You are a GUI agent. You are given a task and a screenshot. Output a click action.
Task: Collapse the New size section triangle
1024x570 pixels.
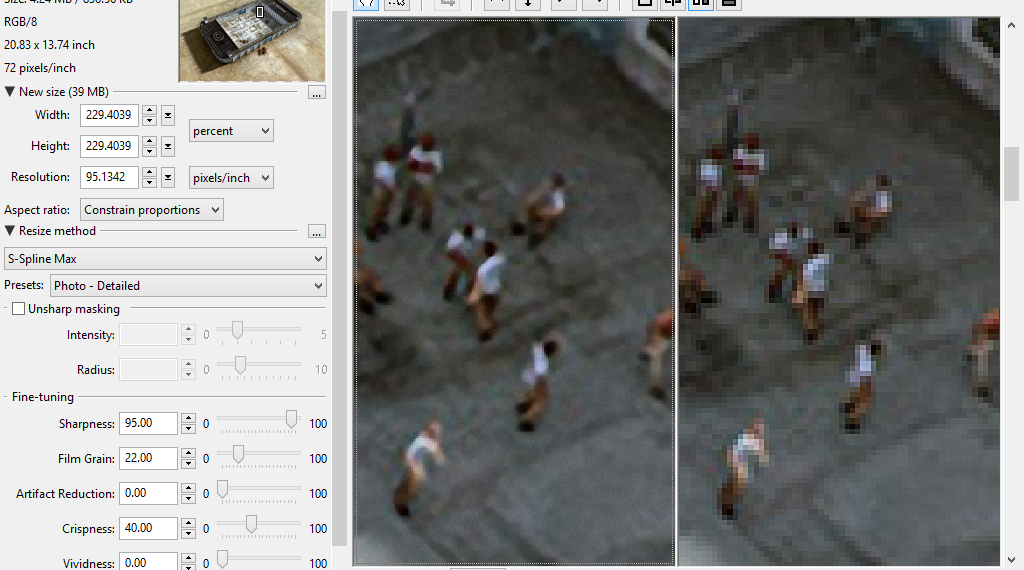(x=10, y=91)
